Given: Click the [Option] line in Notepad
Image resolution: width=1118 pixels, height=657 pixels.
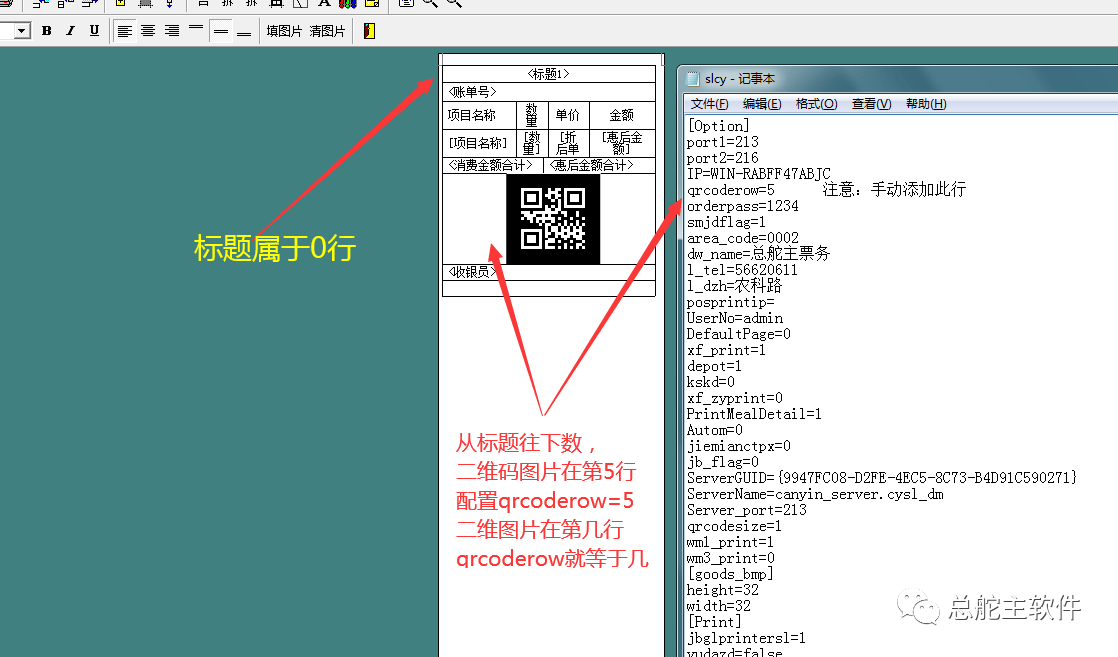Looking at the screenshot, I should [718, 126].
